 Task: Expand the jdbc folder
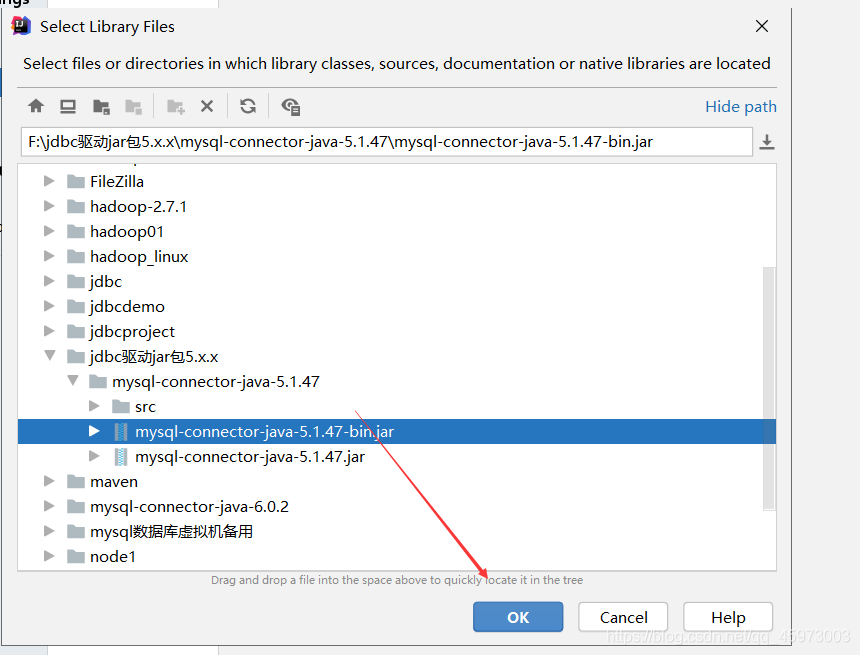[x=49, y=281]
